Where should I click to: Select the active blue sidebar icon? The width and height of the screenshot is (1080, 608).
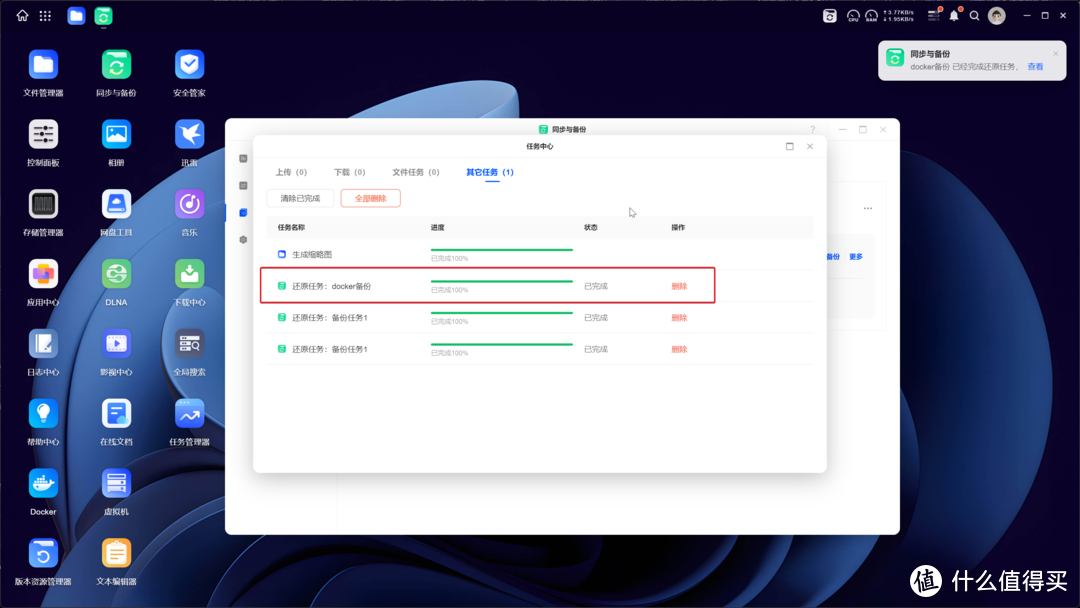click(243, 213)
